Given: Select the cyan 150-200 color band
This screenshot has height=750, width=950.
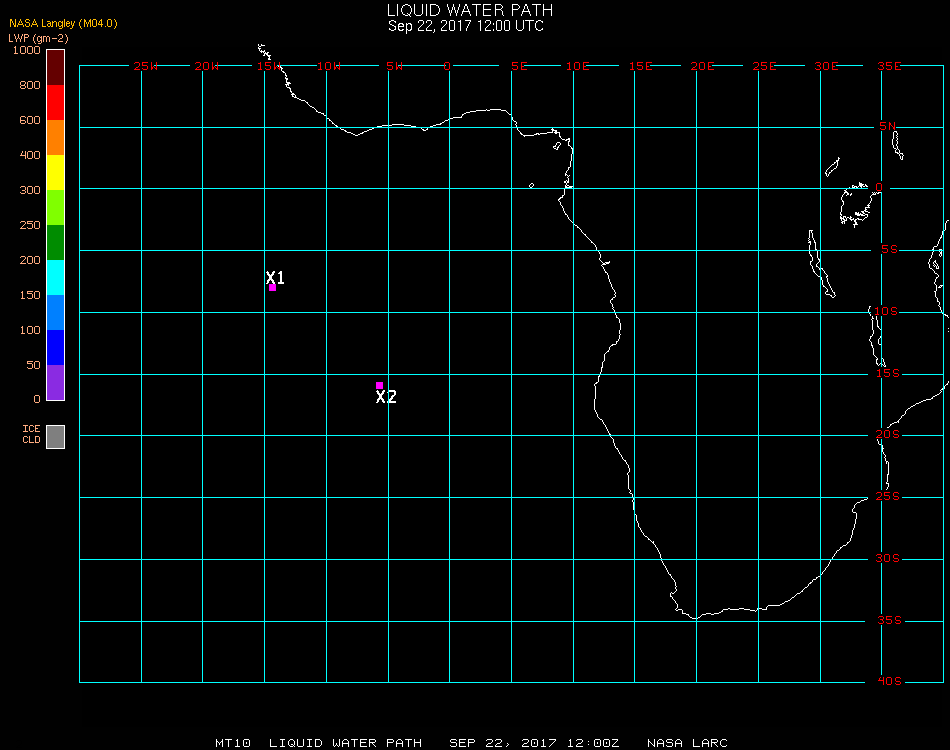Looking at the screenshot, I should (x=56, y=277).
